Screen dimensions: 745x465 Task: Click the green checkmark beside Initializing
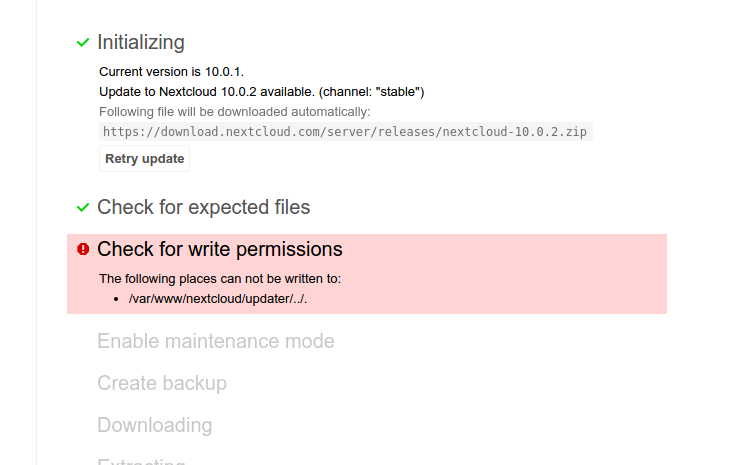tap(83, 42)
